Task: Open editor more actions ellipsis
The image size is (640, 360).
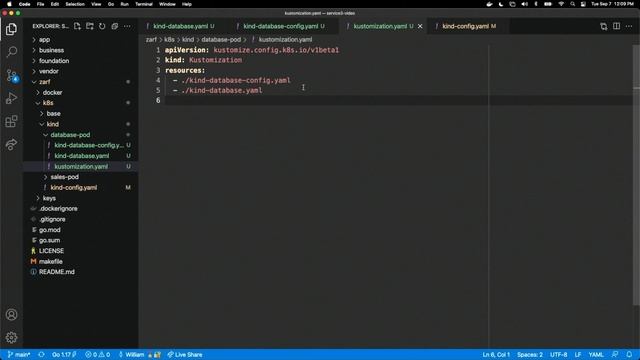Action: pos(629,26)
